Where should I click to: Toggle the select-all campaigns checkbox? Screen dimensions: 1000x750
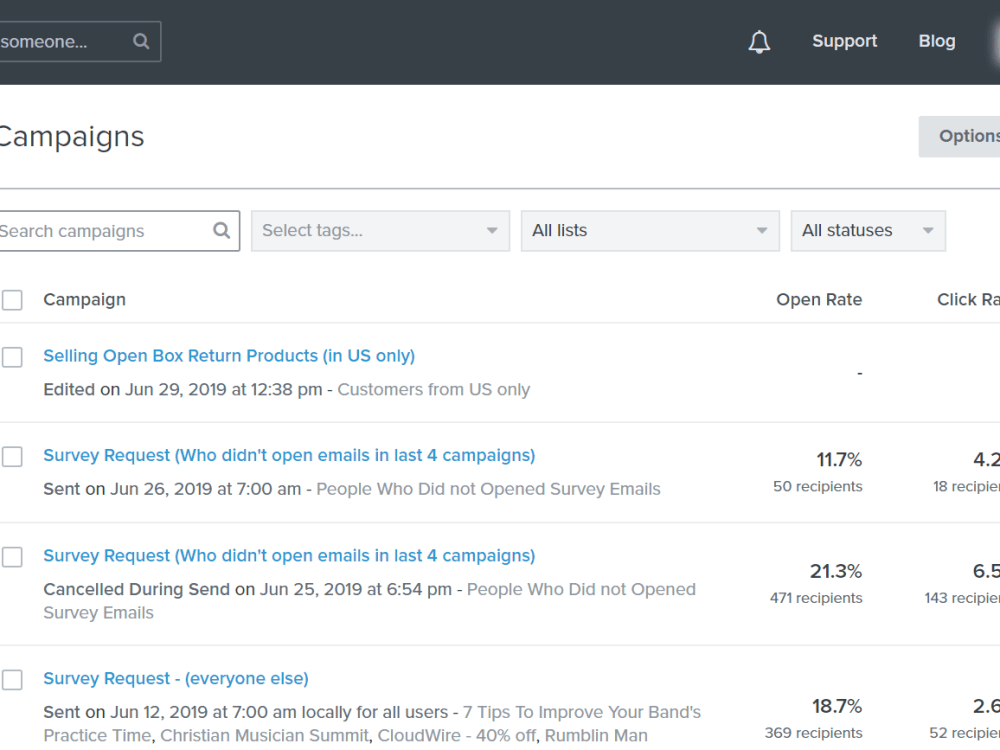tap(12, 300)
